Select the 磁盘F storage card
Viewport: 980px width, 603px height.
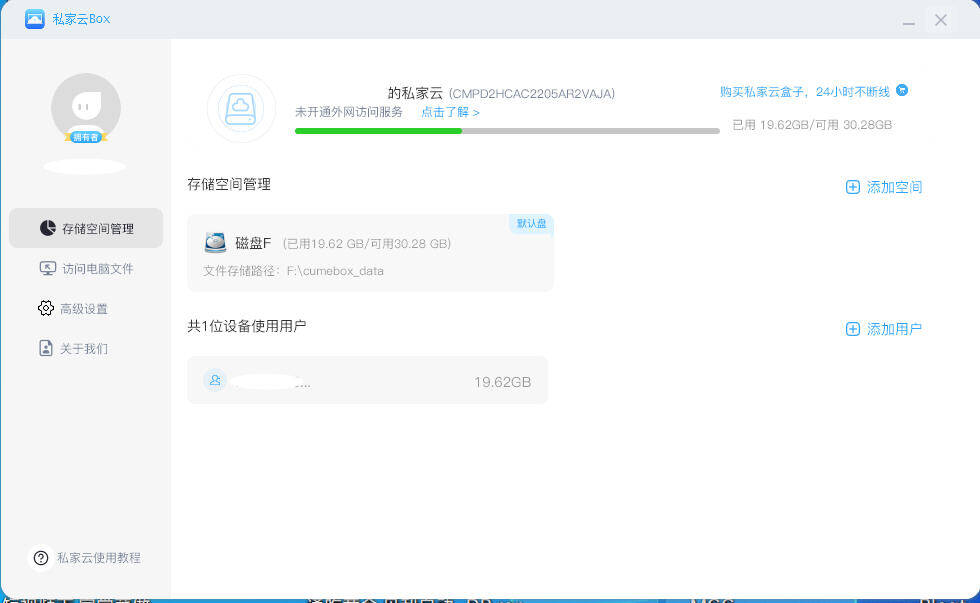point(370,253)
